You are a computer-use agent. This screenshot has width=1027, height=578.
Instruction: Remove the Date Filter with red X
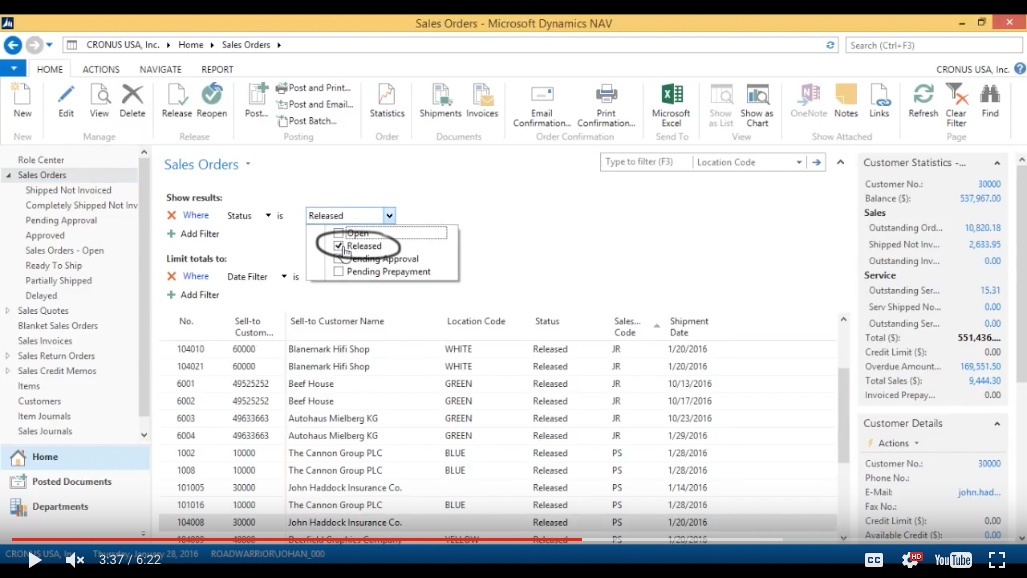[172, 277]
